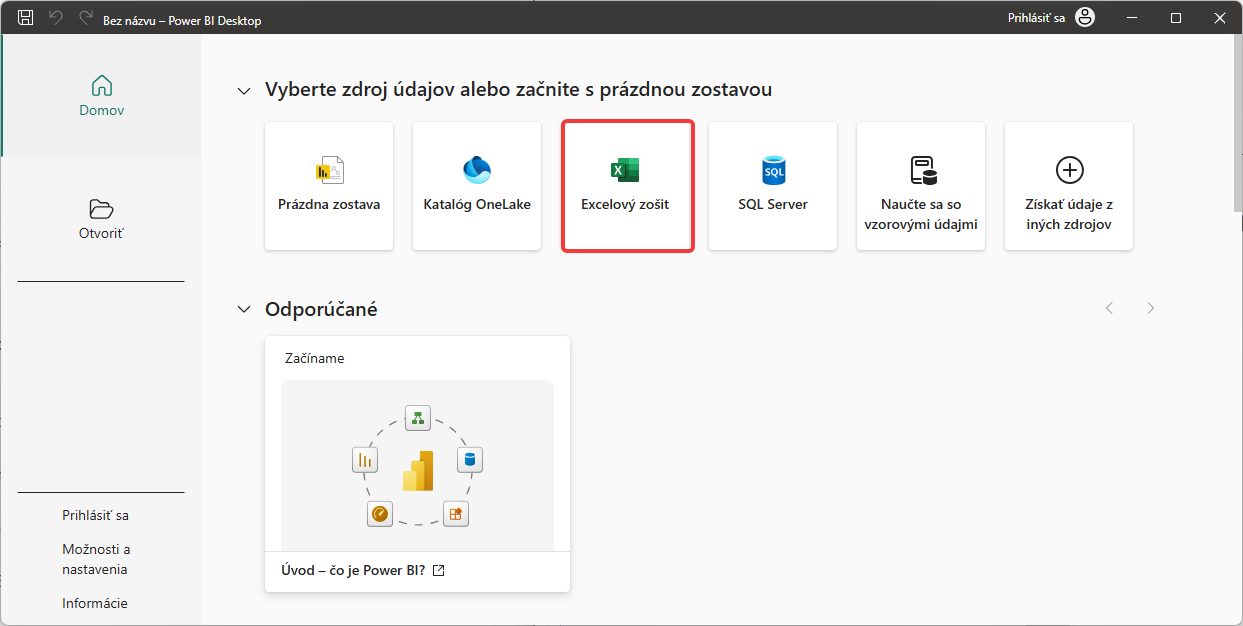1243x626 pixels.
Task: Click the 'Začíname' card heading
Action: coord(313,358)
